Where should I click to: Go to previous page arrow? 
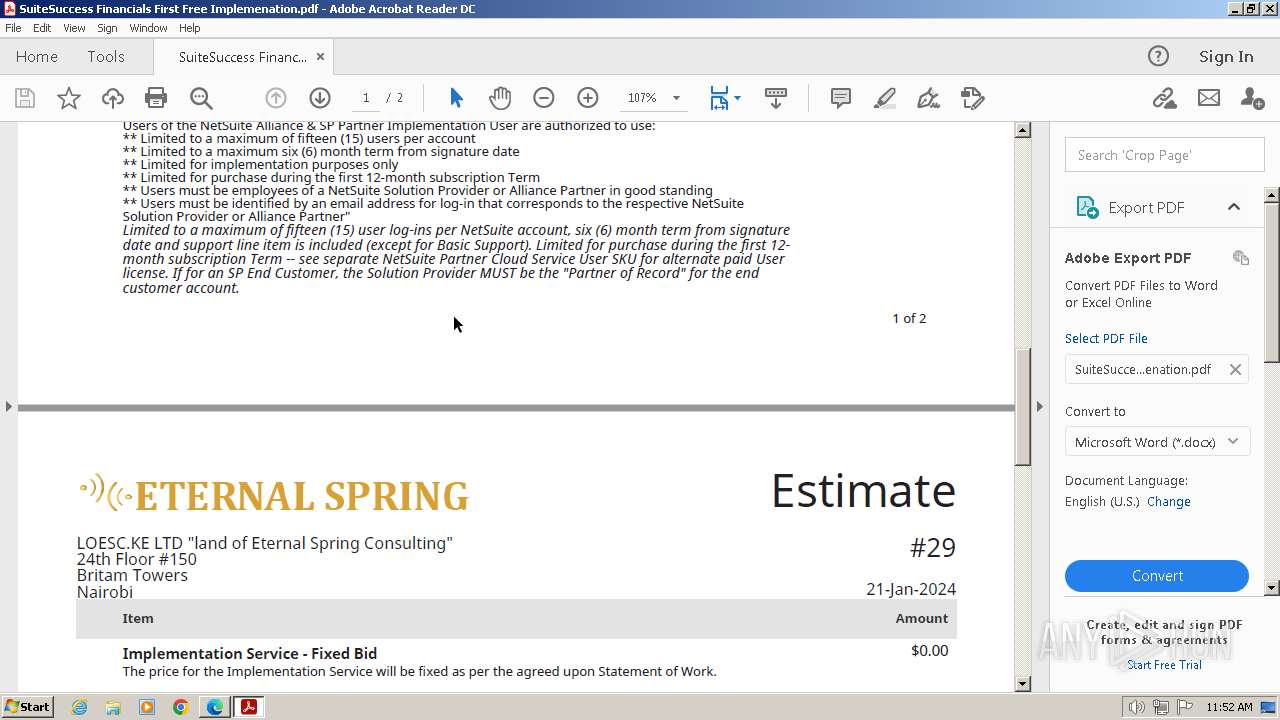point(276,98)
